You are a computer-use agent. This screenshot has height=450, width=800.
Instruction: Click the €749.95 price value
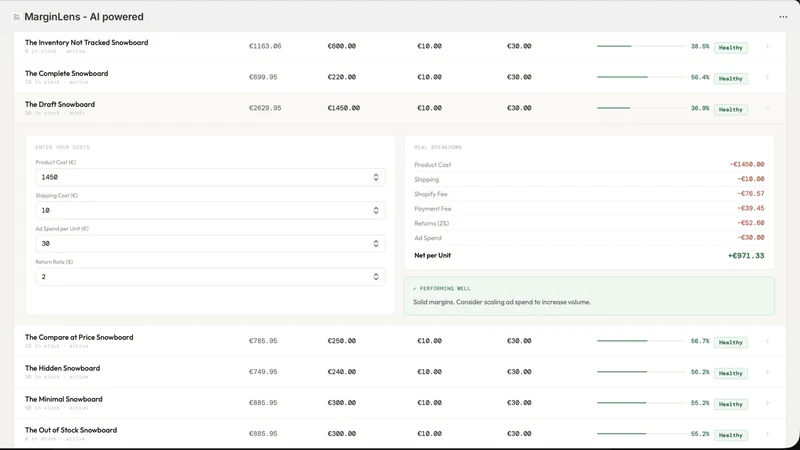click(263, 371)
